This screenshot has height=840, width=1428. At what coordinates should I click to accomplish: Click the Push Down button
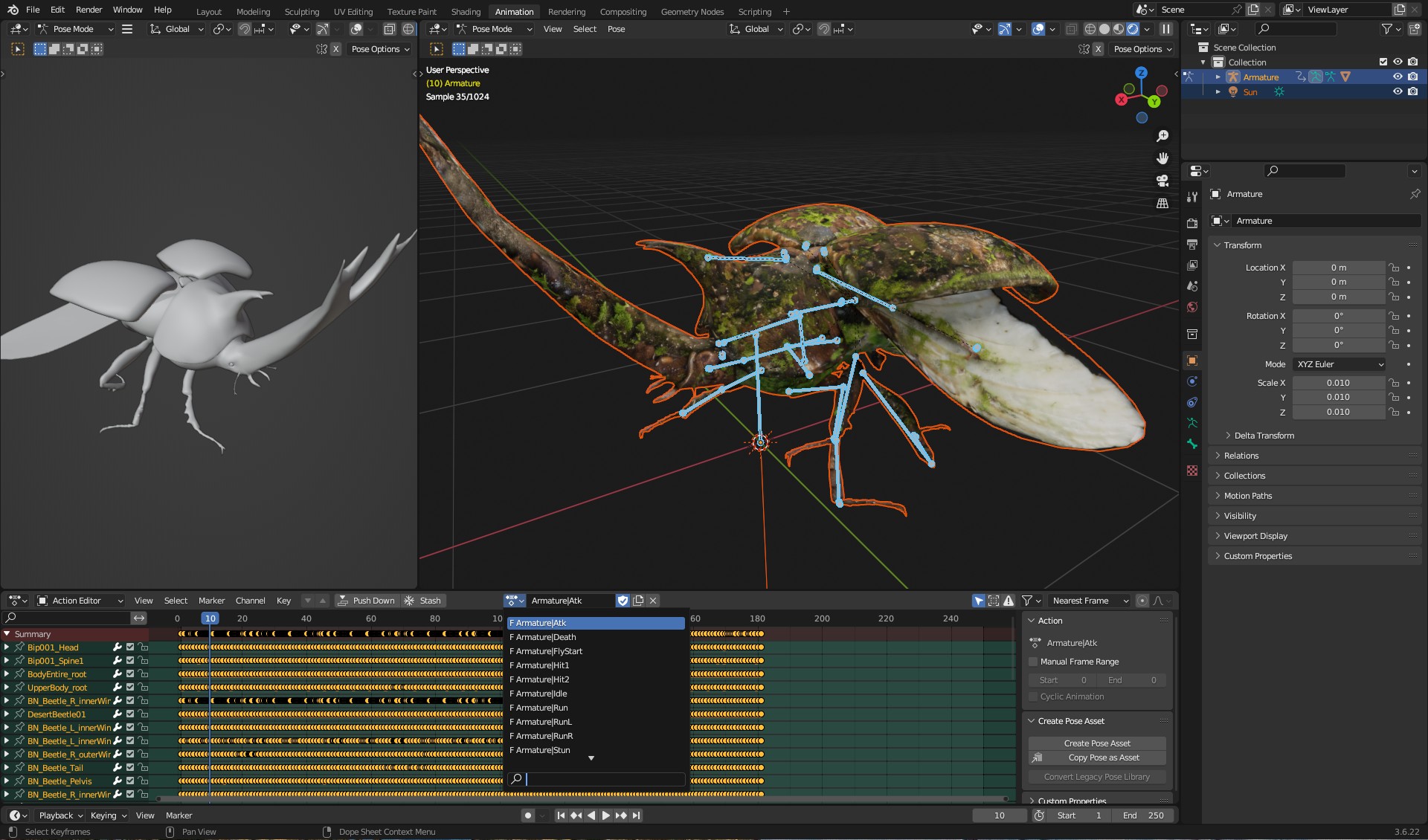[x=366, y=601]
